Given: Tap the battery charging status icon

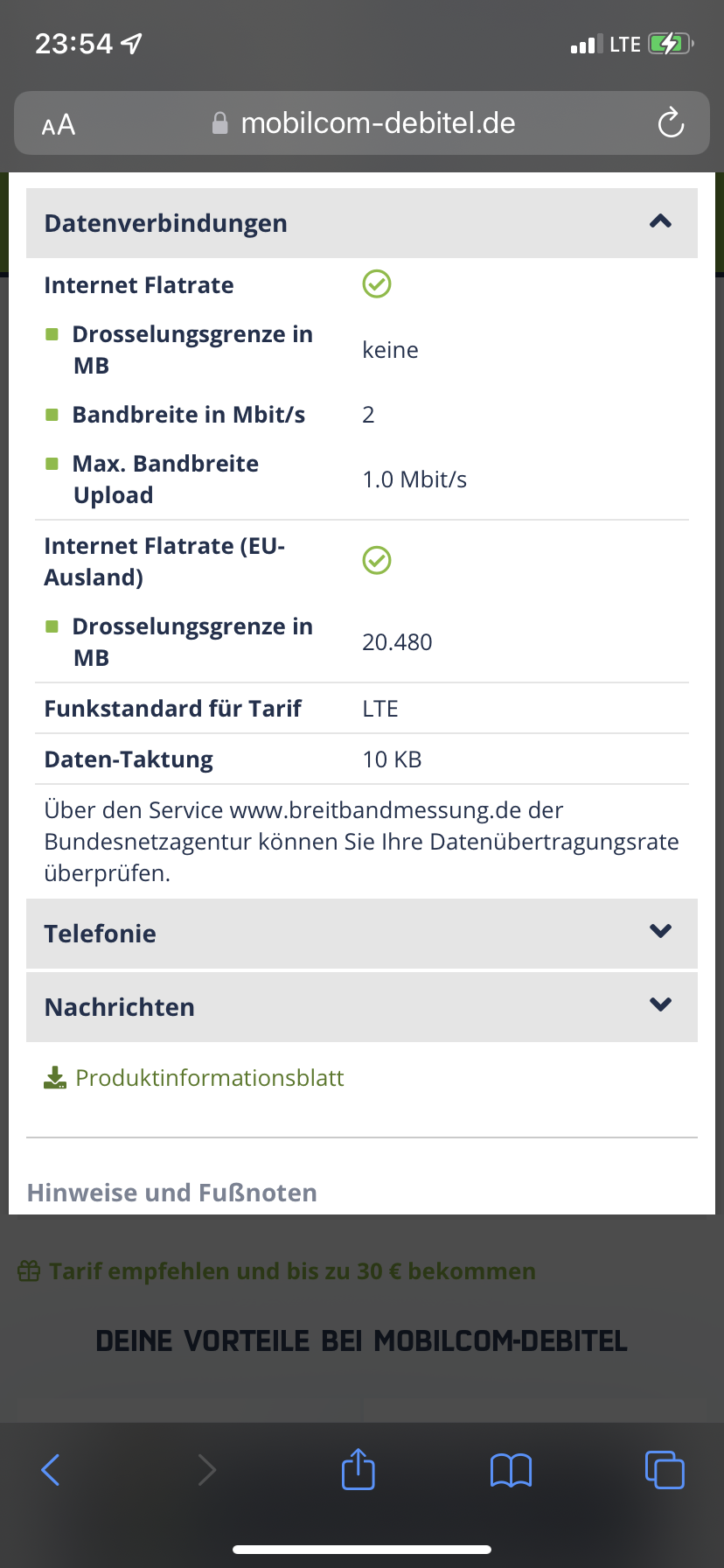Looking at the screenshot, I should 671,44.
